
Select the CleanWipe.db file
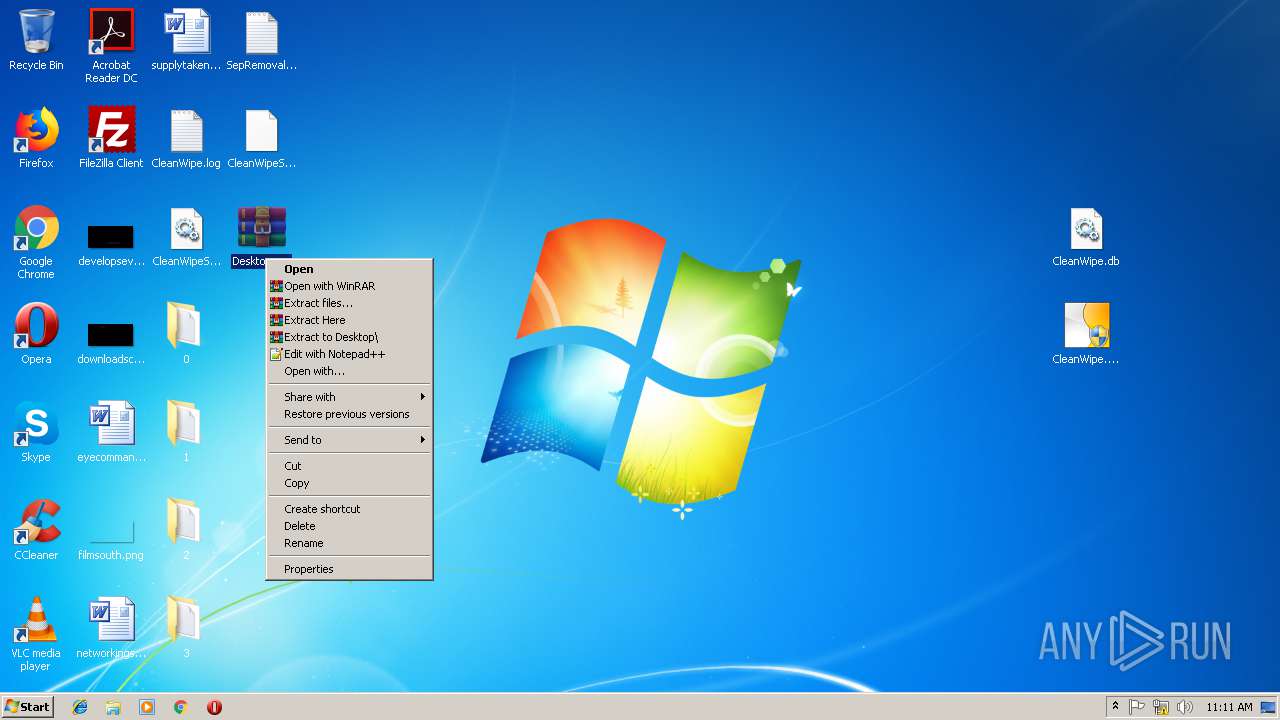(x=1086, y=237)
